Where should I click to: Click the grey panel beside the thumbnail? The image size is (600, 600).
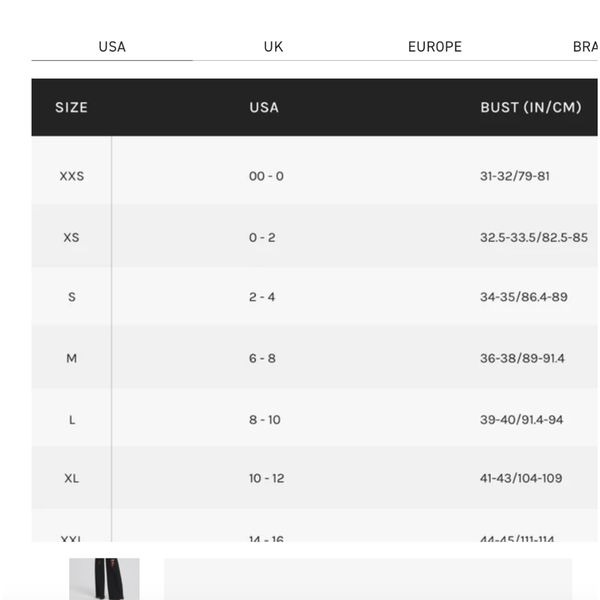coord(368,579)
